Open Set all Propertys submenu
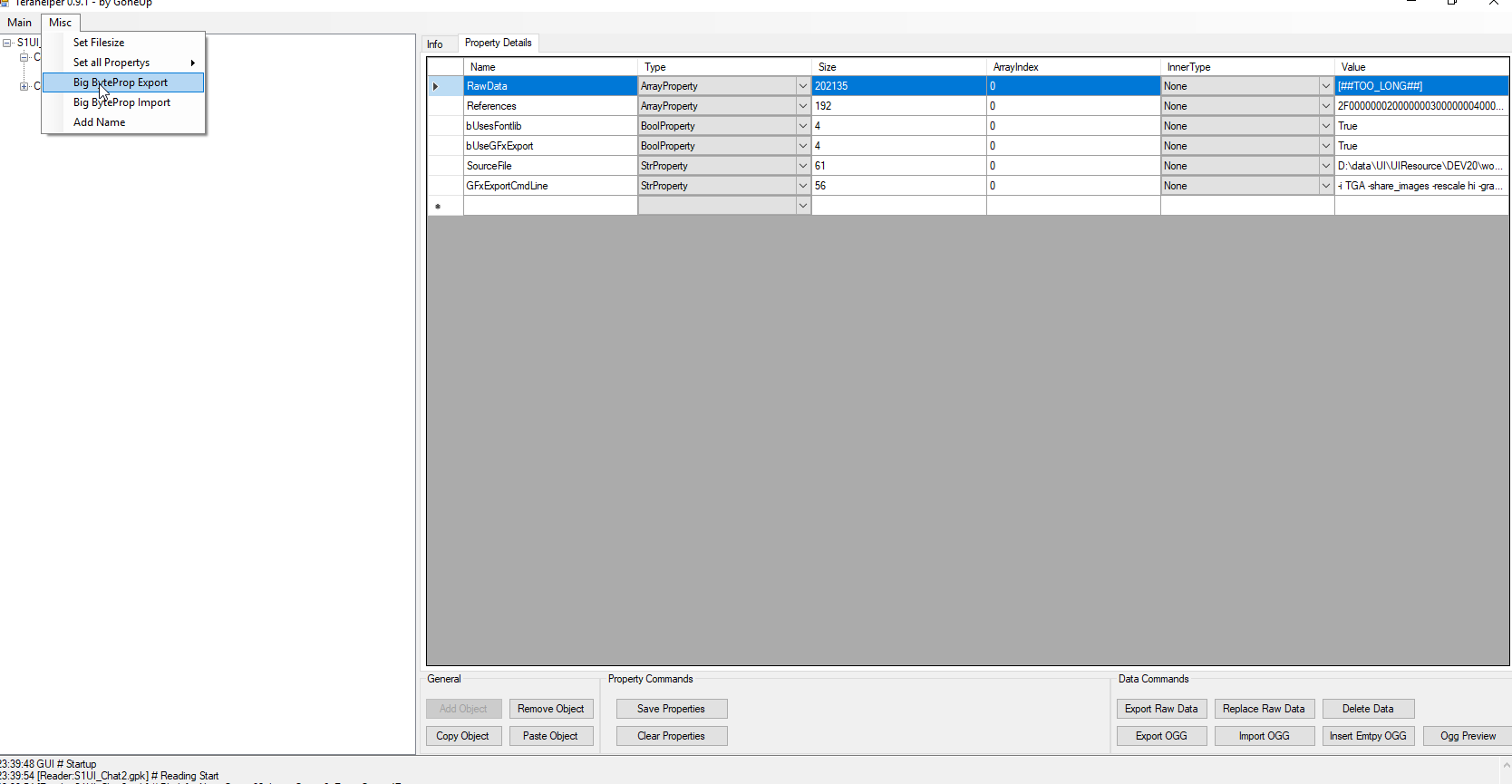This screenshot has height=784, width=1512. pyautogui.click(x=123, y=63)
